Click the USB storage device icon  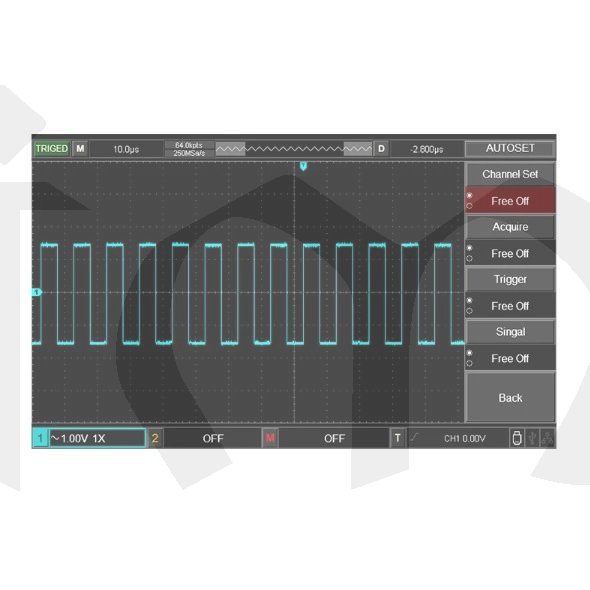tap(517, 438)
